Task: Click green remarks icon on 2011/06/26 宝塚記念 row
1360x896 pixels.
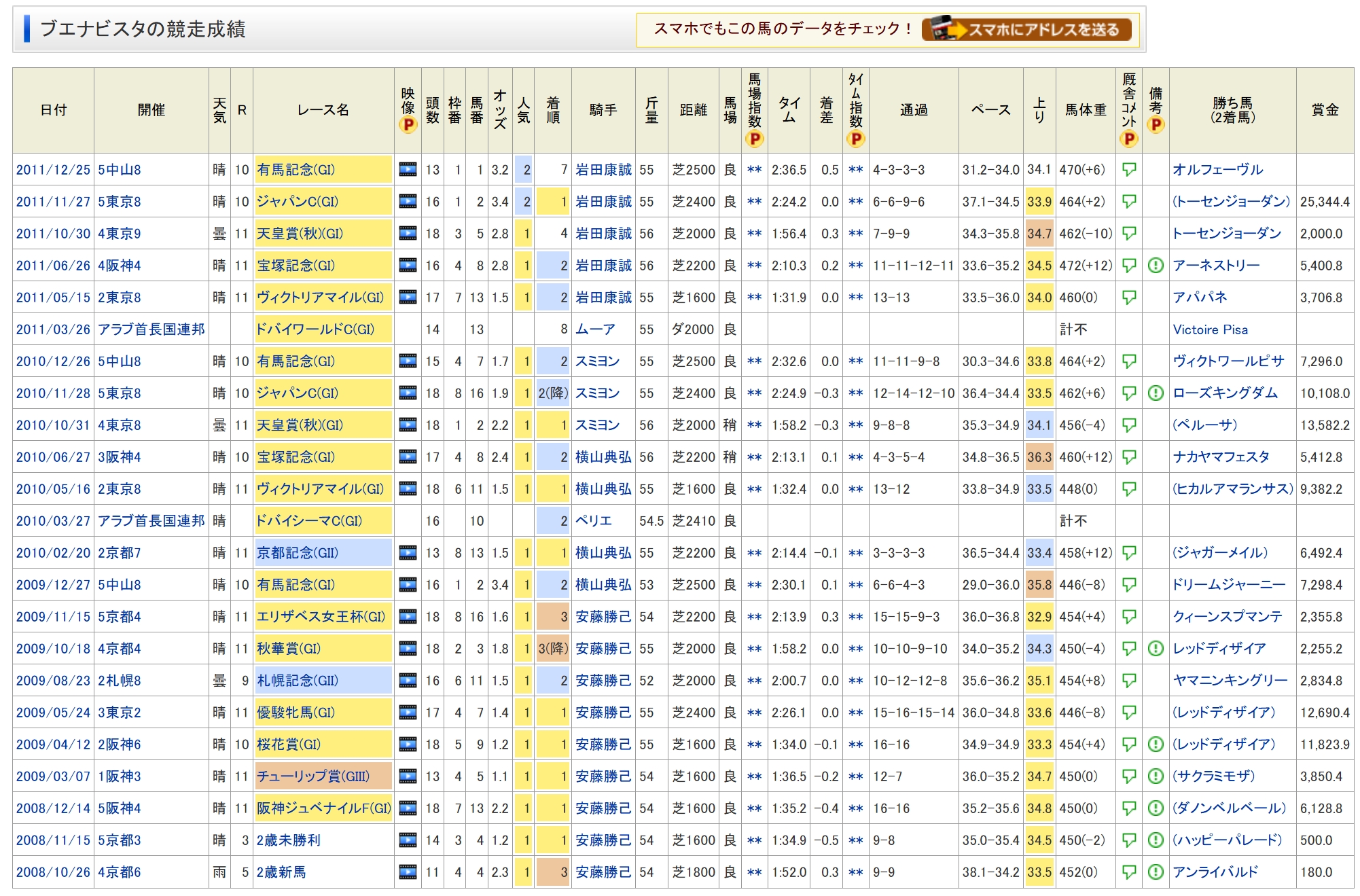Action: point(1155,266)
